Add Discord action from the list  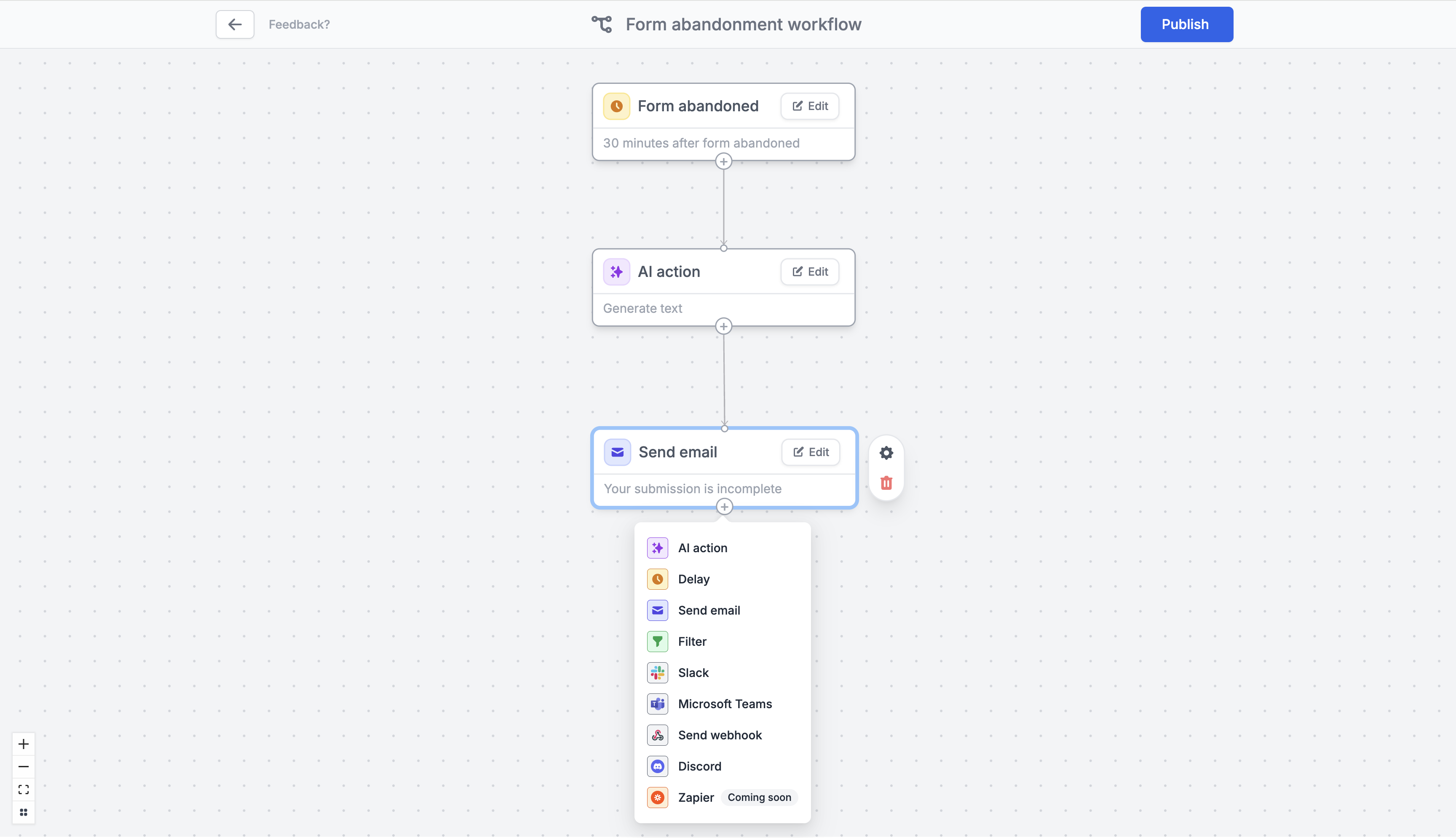(x=699, y=766)
